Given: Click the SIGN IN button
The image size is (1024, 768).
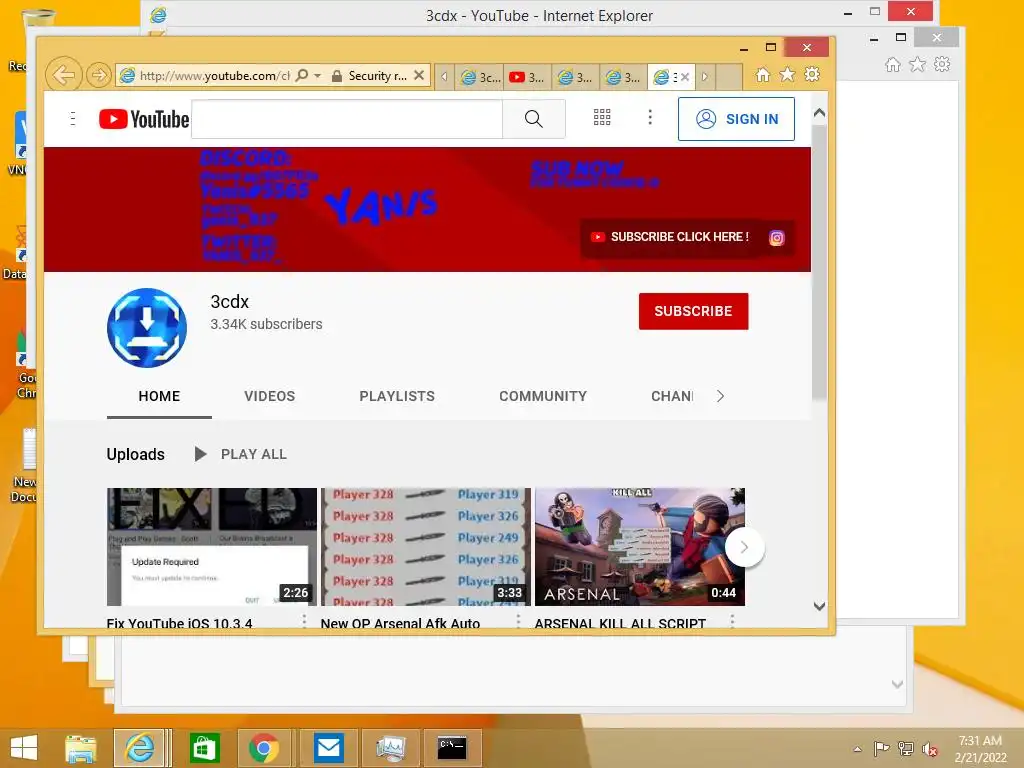Looking at the screenshot, I should [x=736, y=119].
